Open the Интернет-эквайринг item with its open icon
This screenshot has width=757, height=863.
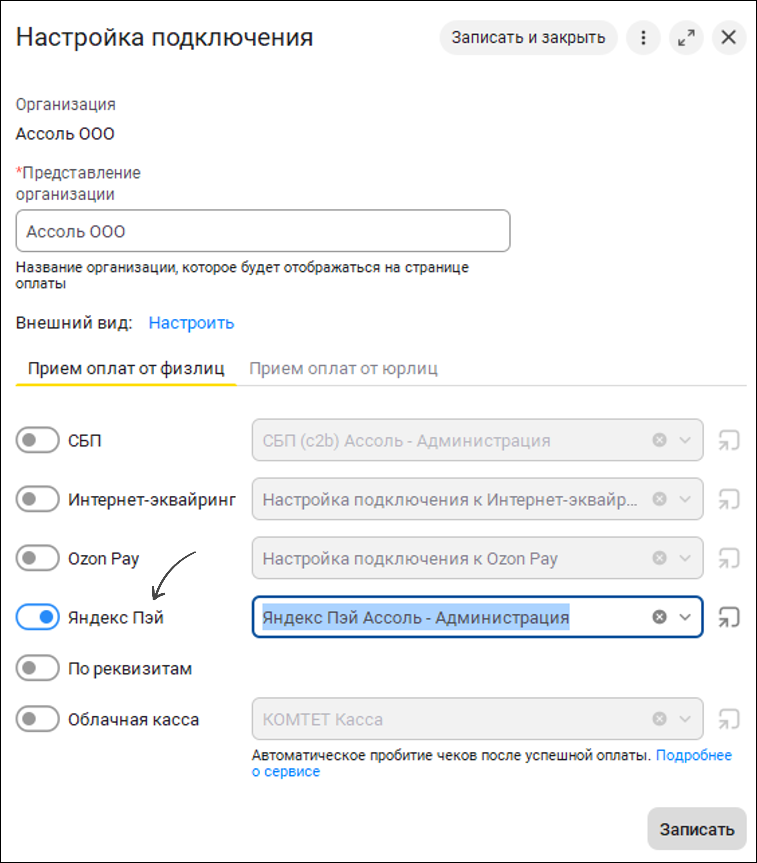729,499
